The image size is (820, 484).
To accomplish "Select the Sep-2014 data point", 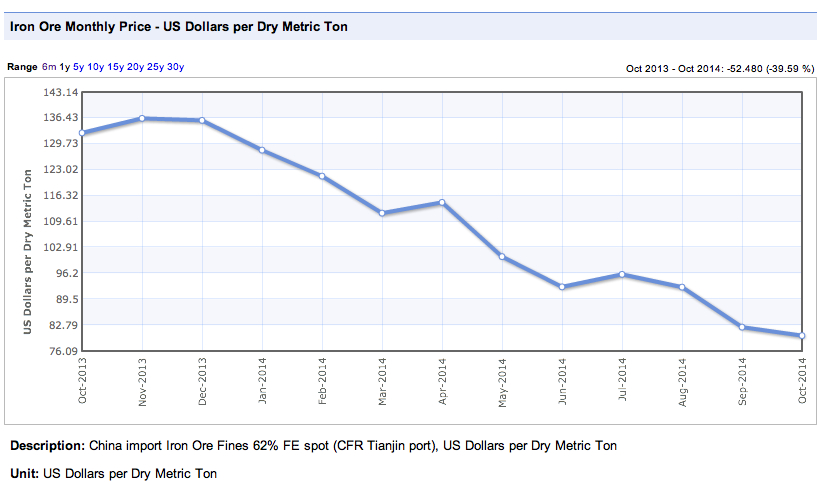I will coord(742,327).
